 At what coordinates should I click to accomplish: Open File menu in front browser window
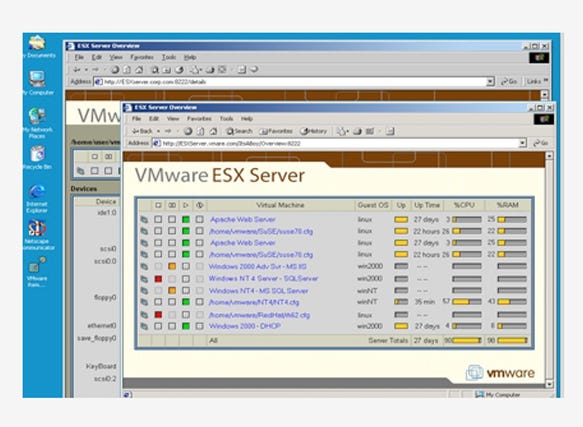pyautogui.click(x=136, y=119)
